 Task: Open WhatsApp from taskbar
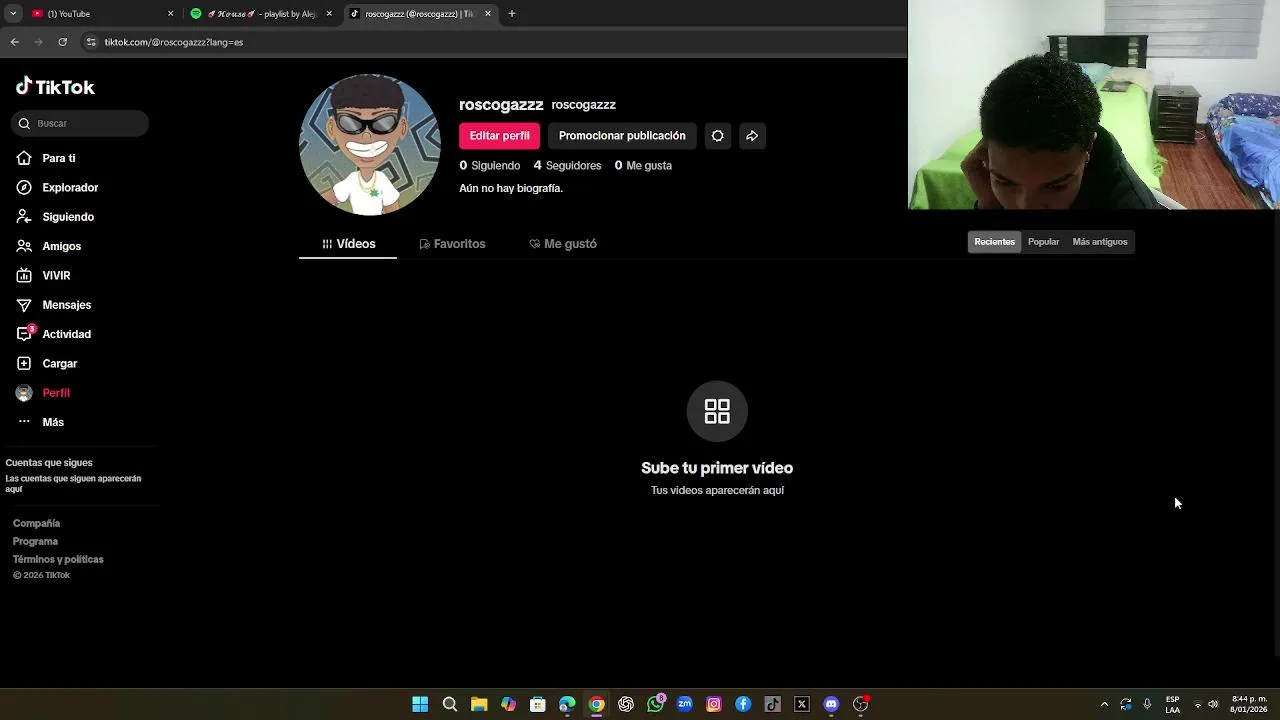coord(655,704)
